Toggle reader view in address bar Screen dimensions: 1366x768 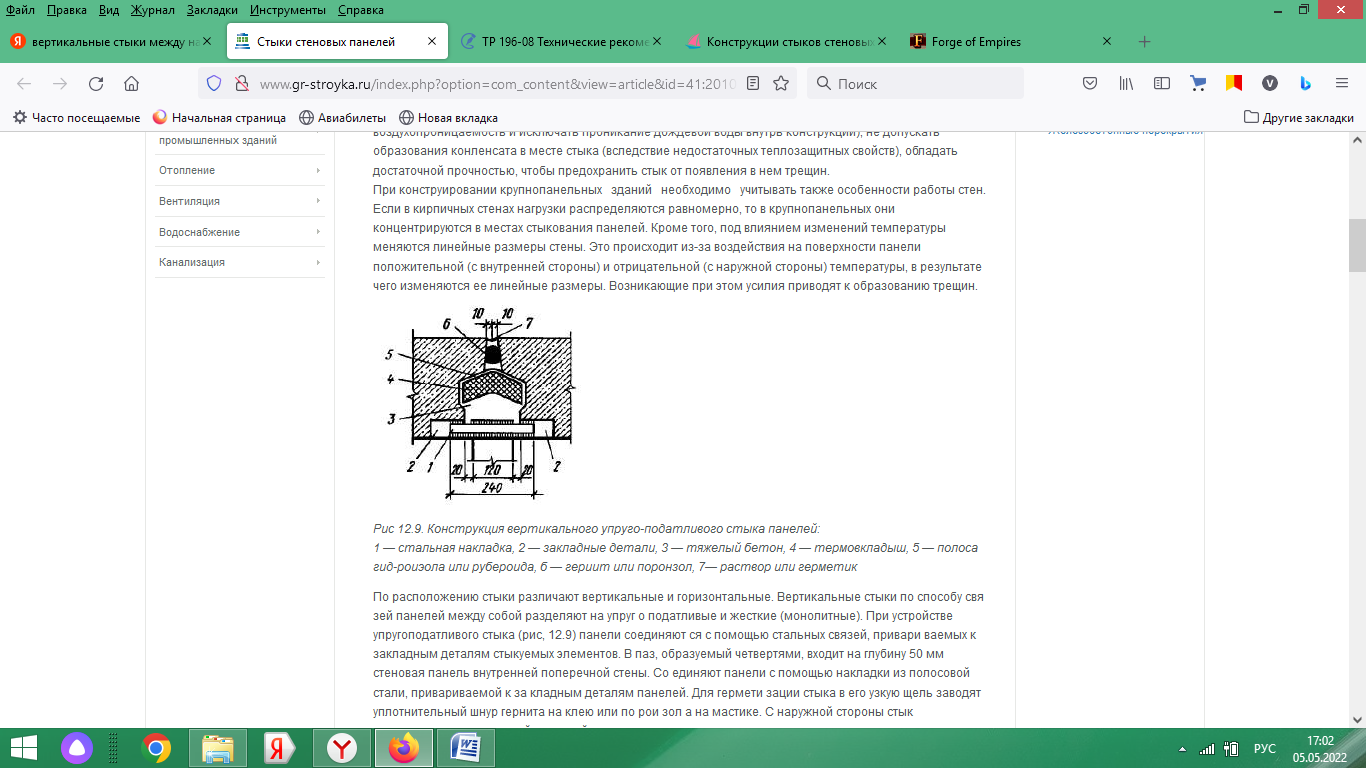(x=754, y=84)
